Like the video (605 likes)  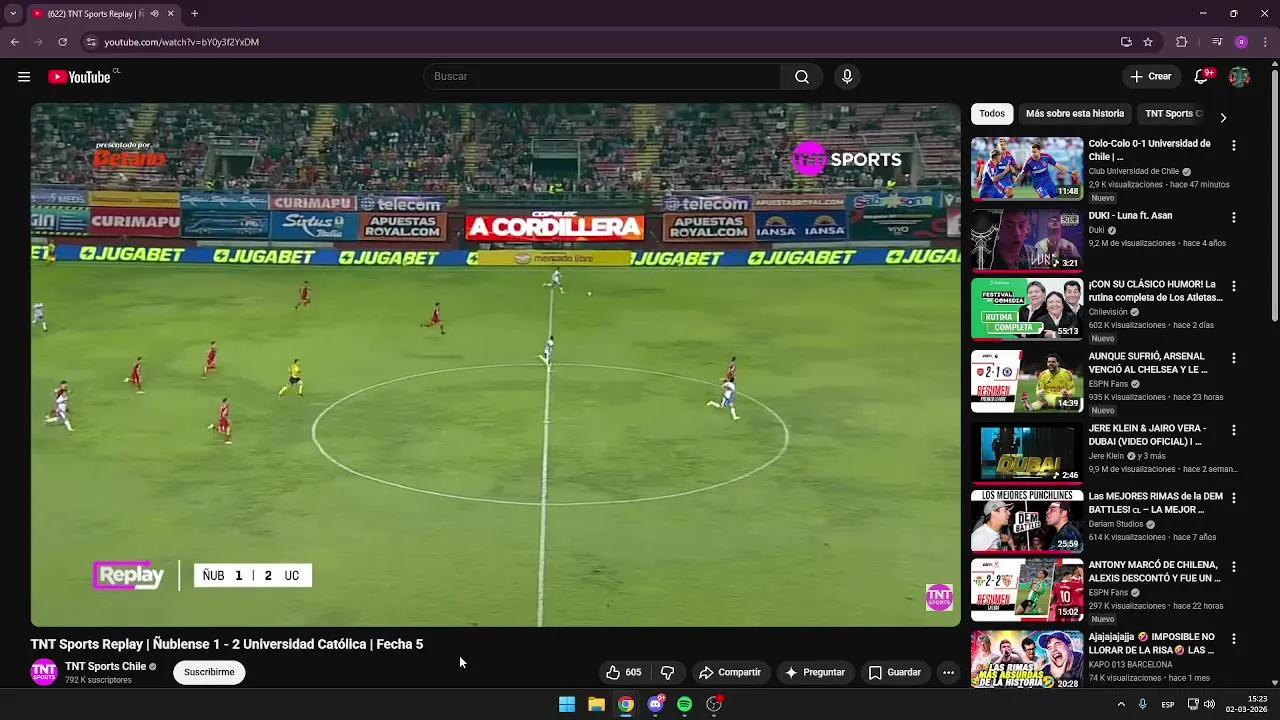624,673
